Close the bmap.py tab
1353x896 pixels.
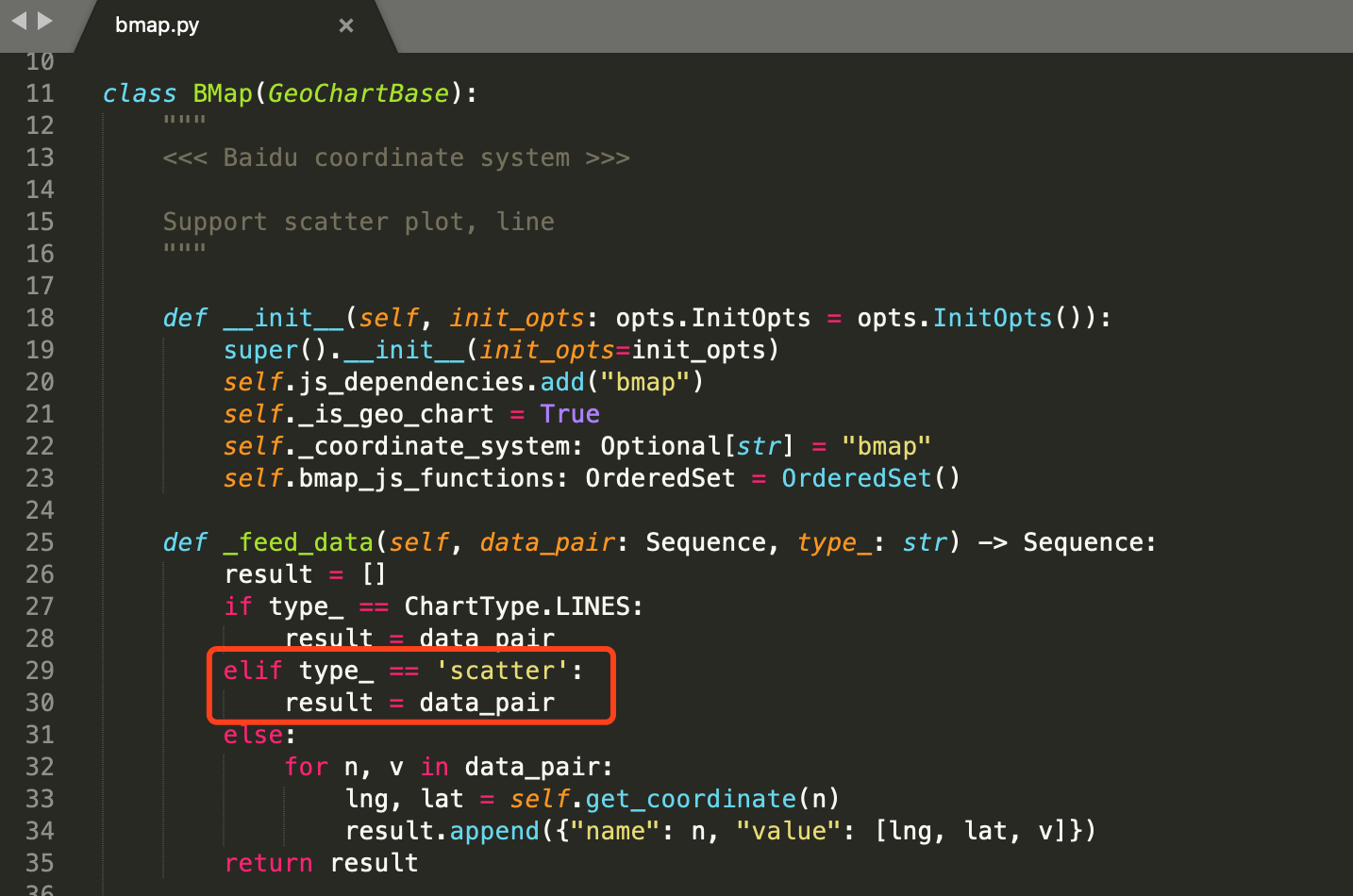tap(346, 25)
